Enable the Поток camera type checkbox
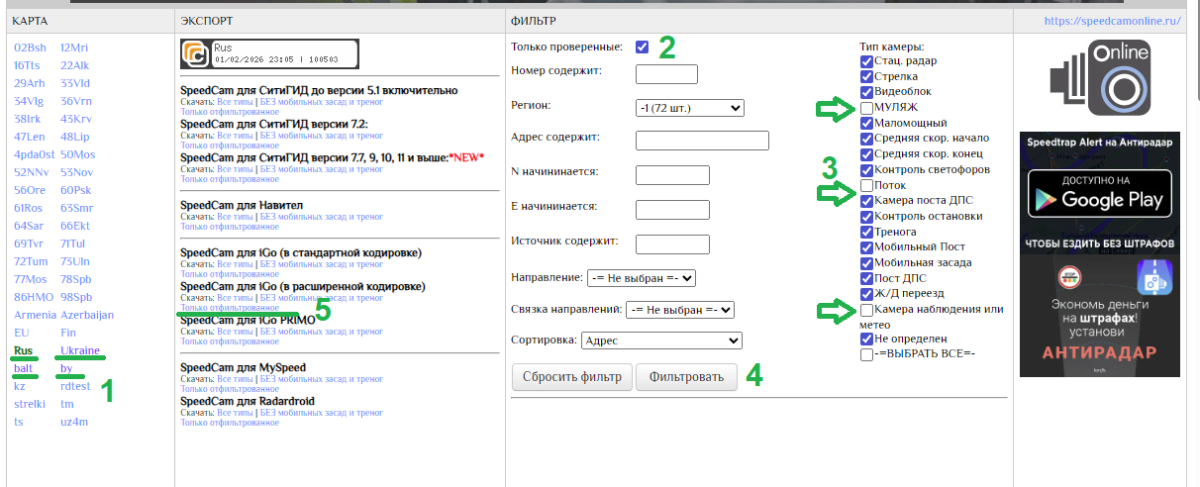 (x=866, y=185)
